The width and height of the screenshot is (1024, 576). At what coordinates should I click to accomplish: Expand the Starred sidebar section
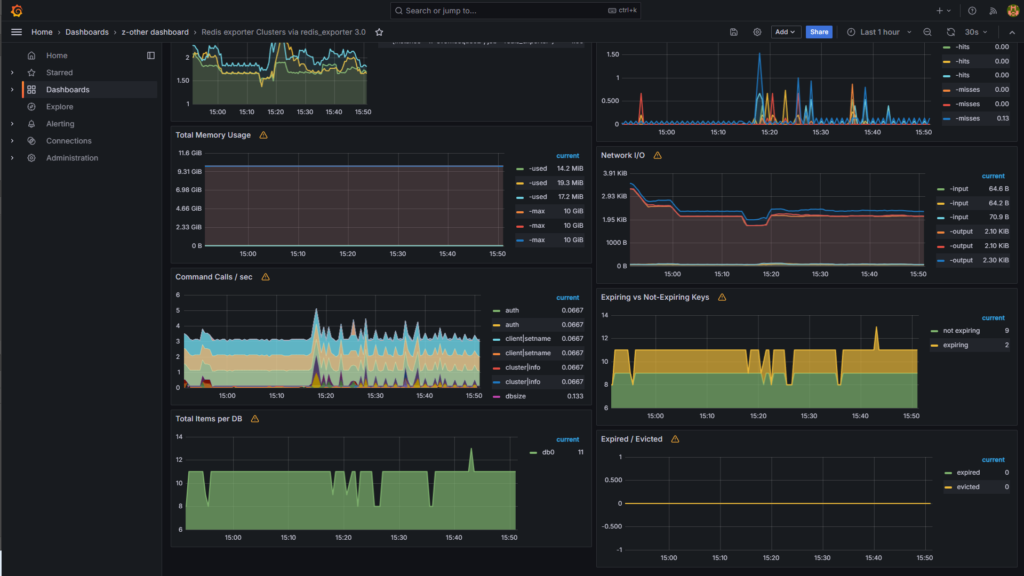pos(12,72)
